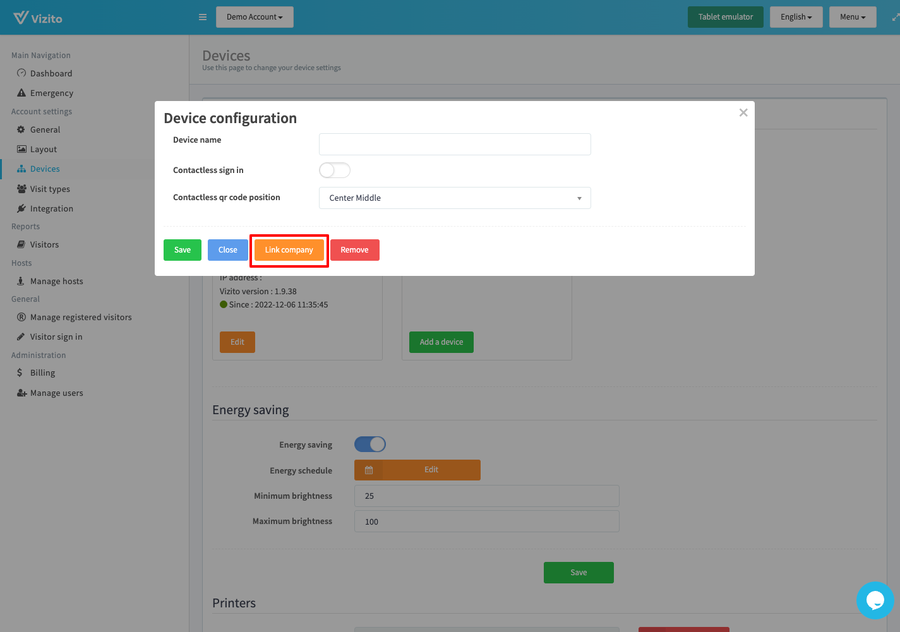Click the hamburger menu icon
Viewport: 900px width, 632px height.
pos(202,17)
